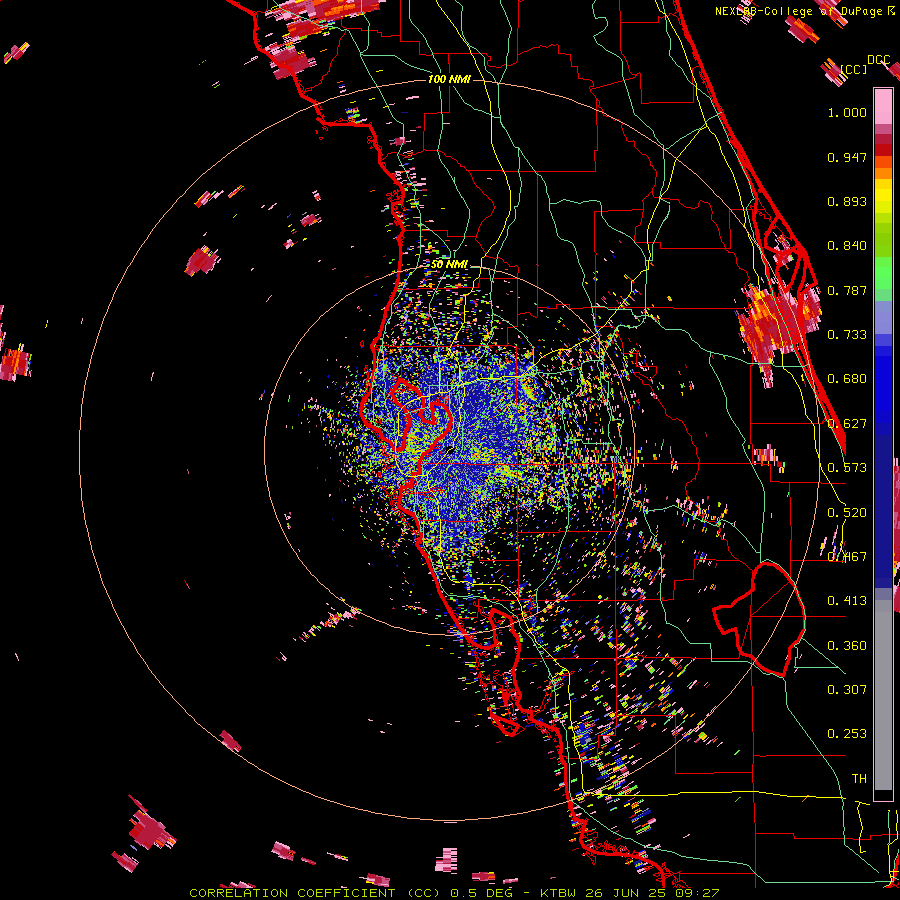
Task: Select the 1.000 value on the scale
Action: coord(847,112)
